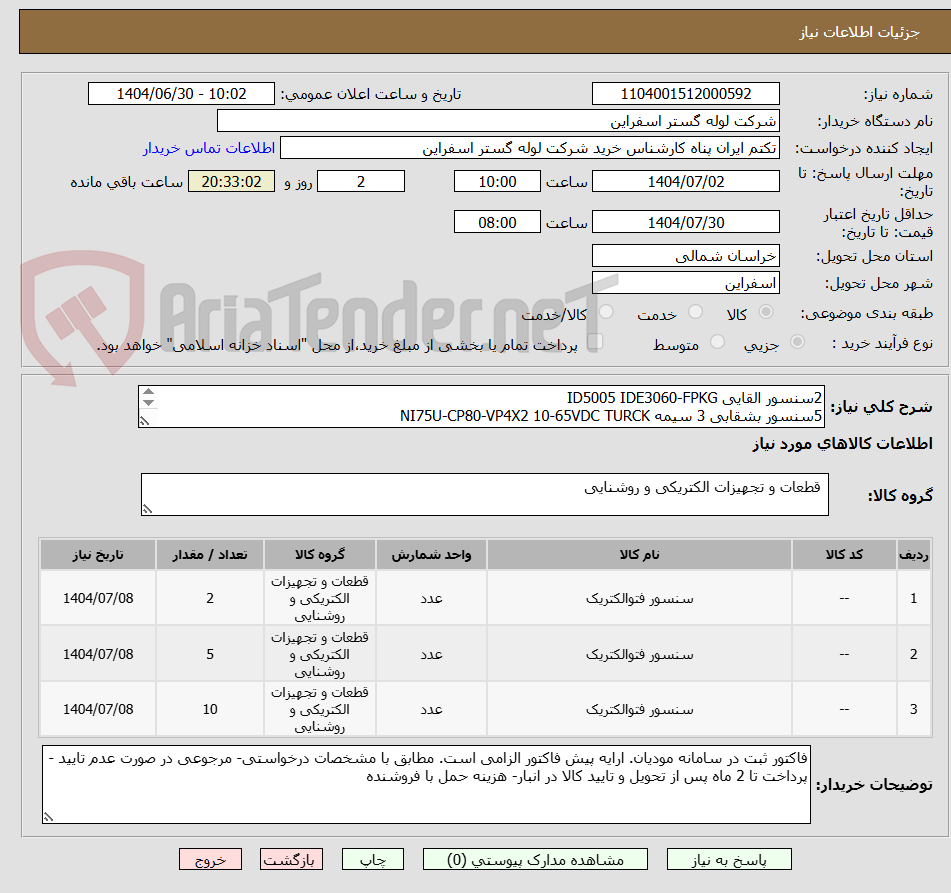This screenshot has width=951, height=893.
Task: Select متوسط as purchase process type
Action: (718, 340)
